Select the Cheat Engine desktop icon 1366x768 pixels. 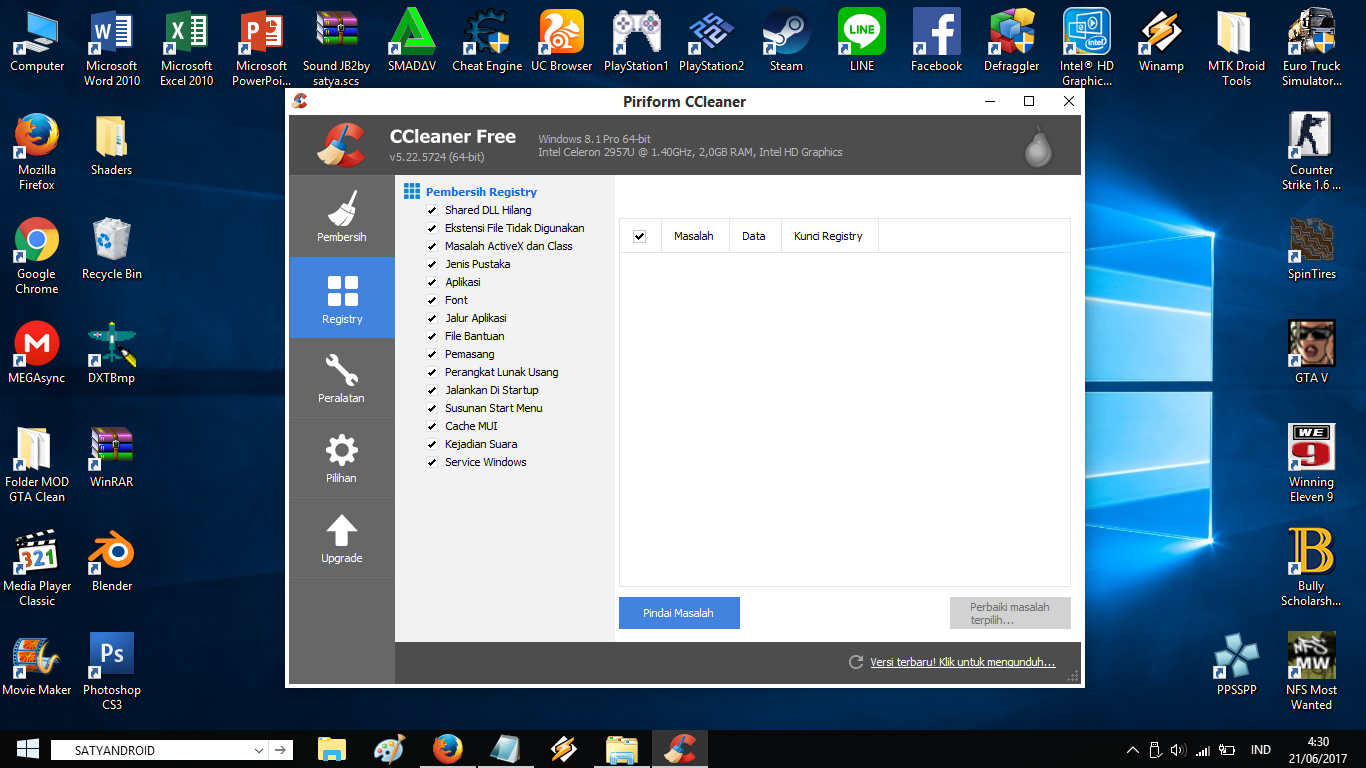(x=487, y=42)
